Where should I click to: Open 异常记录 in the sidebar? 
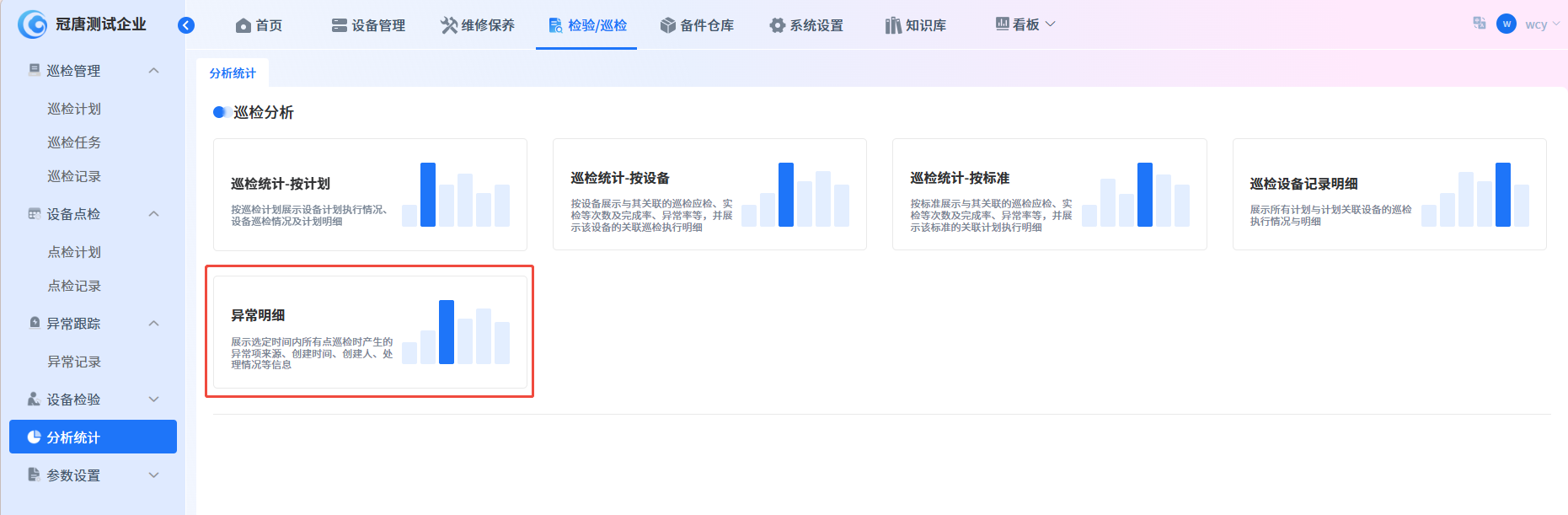74,362
